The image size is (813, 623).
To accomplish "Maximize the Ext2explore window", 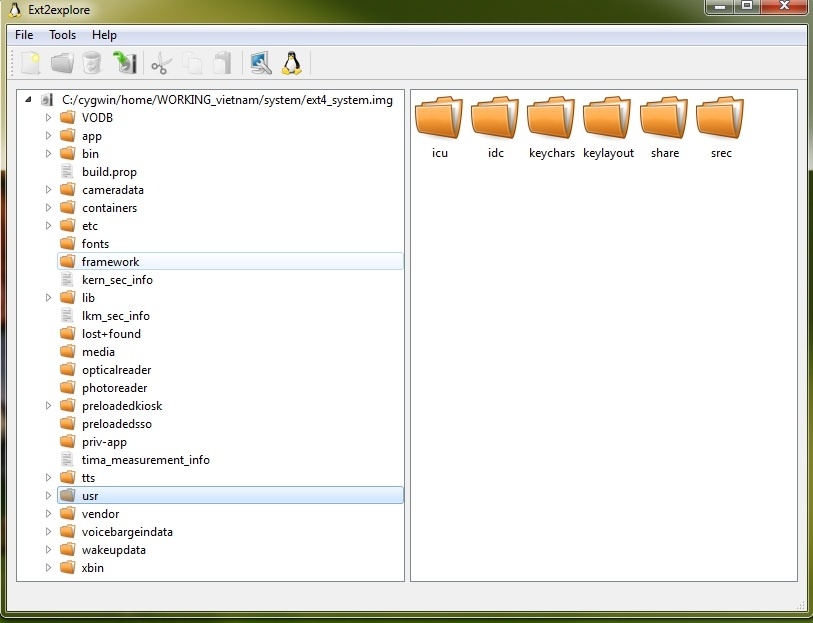I will [x=747, y=6].
